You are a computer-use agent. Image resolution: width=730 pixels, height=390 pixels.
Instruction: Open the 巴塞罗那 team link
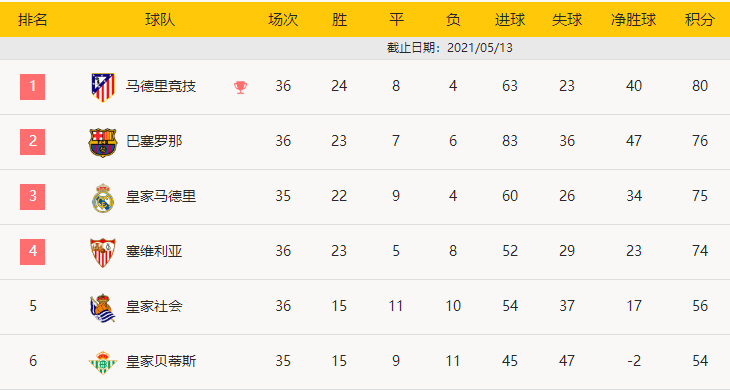pos(154,141)
